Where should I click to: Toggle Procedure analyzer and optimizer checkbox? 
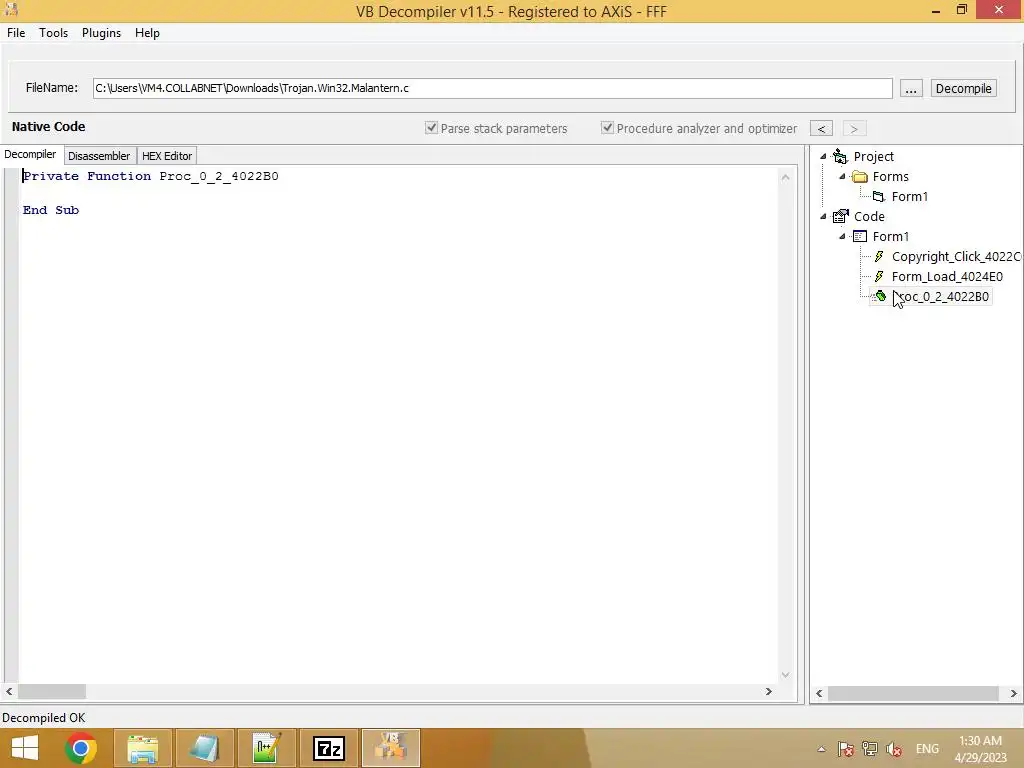click(x=607, y=128)
